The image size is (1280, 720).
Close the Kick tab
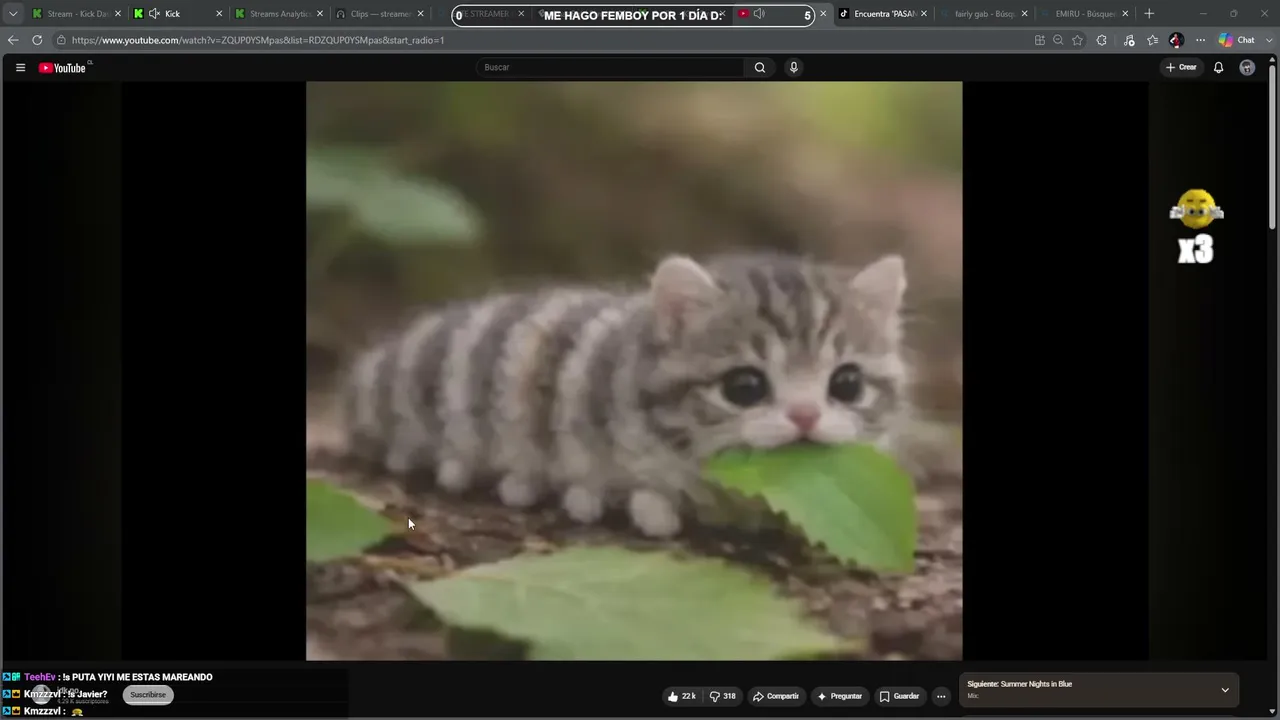219,14
